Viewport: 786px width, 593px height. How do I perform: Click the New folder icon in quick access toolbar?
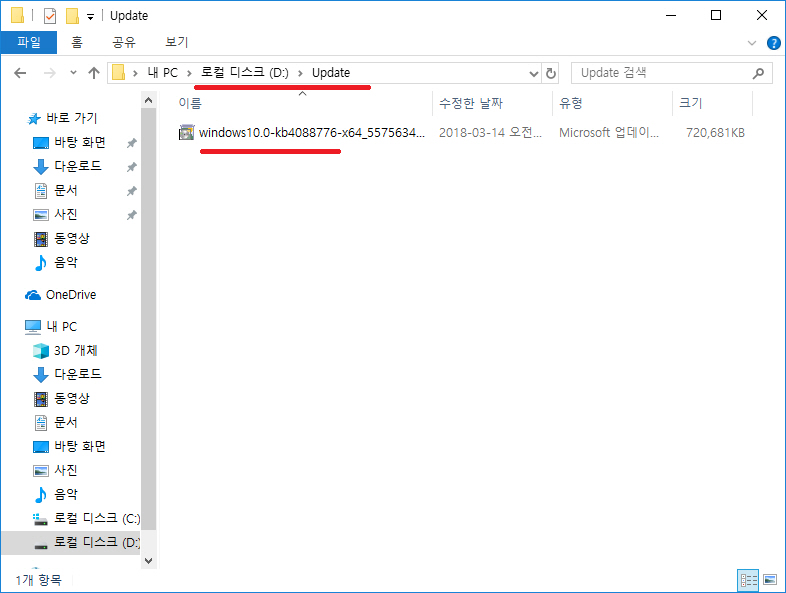coord(73,16)
